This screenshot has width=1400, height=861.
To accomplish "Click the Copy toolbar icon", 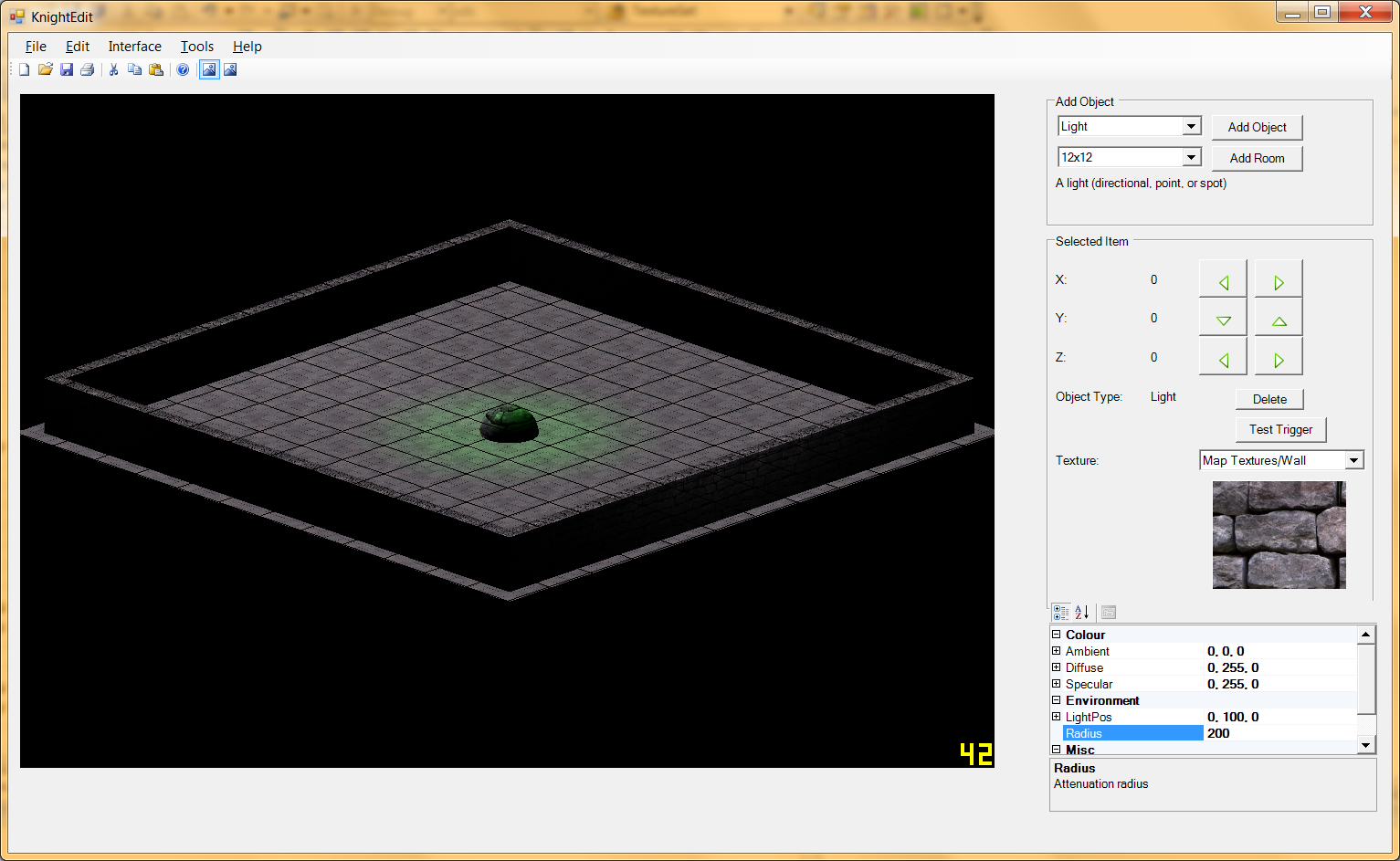I will click(x=134, y=69).
